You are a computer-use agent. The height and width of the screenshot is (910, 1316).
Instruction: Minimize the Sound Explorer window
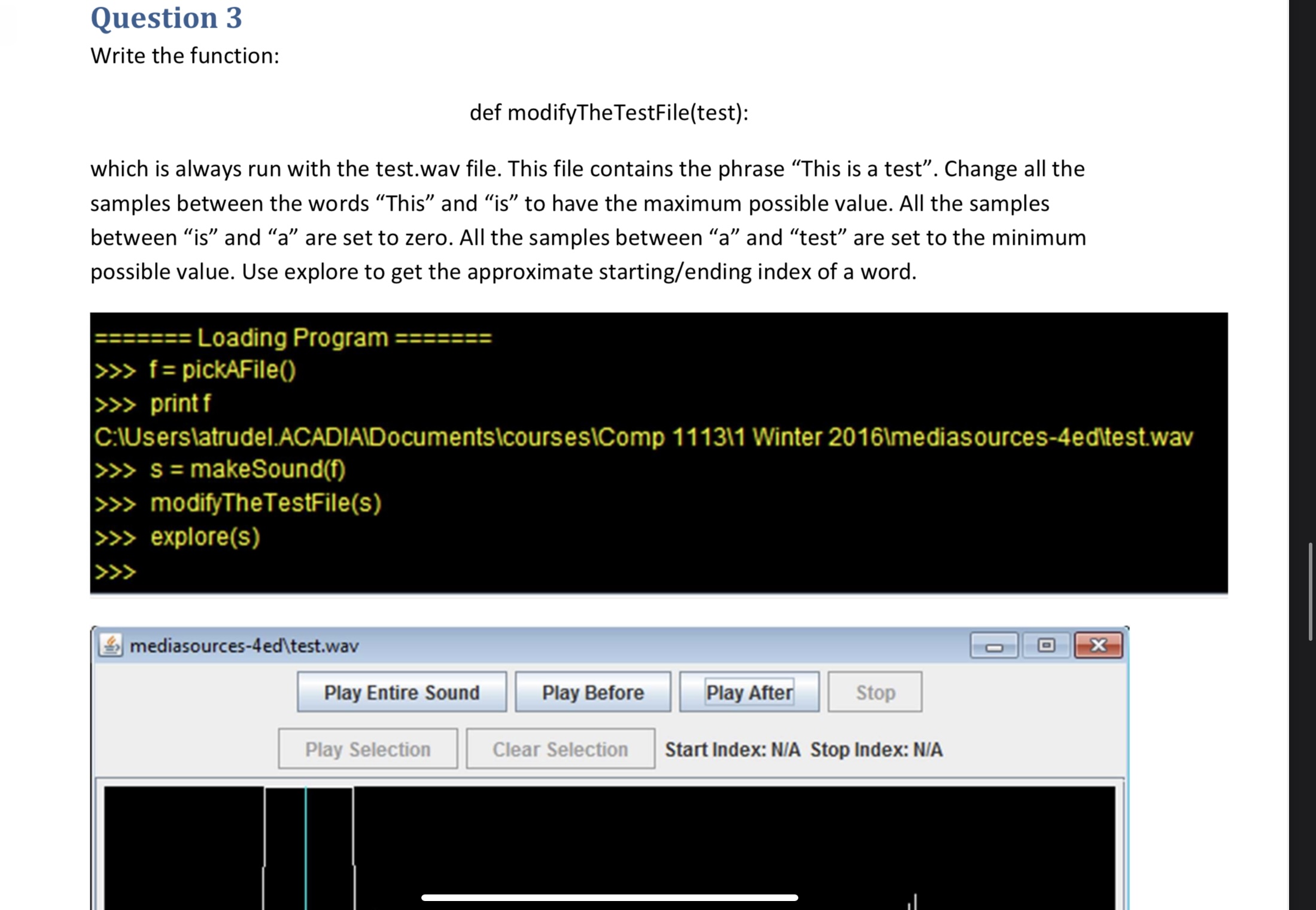[993, 645]
